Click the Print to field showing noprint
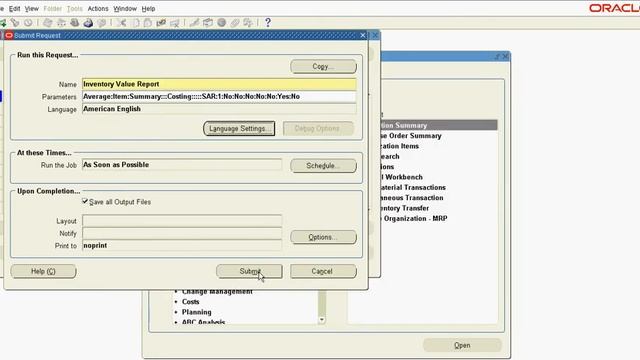 [182, 246]
